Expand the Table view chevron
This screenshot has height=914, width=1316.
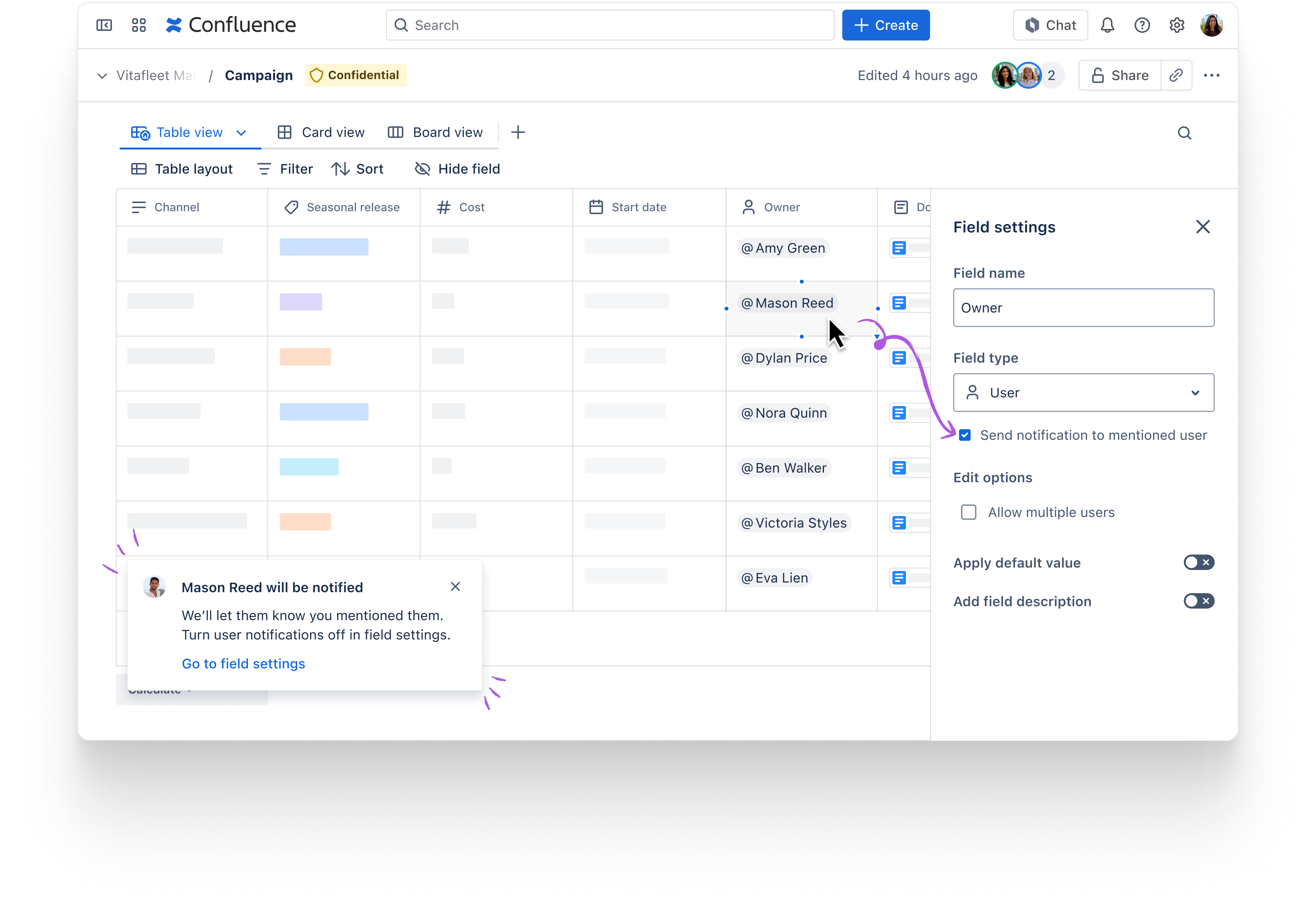tap(241, 133)
